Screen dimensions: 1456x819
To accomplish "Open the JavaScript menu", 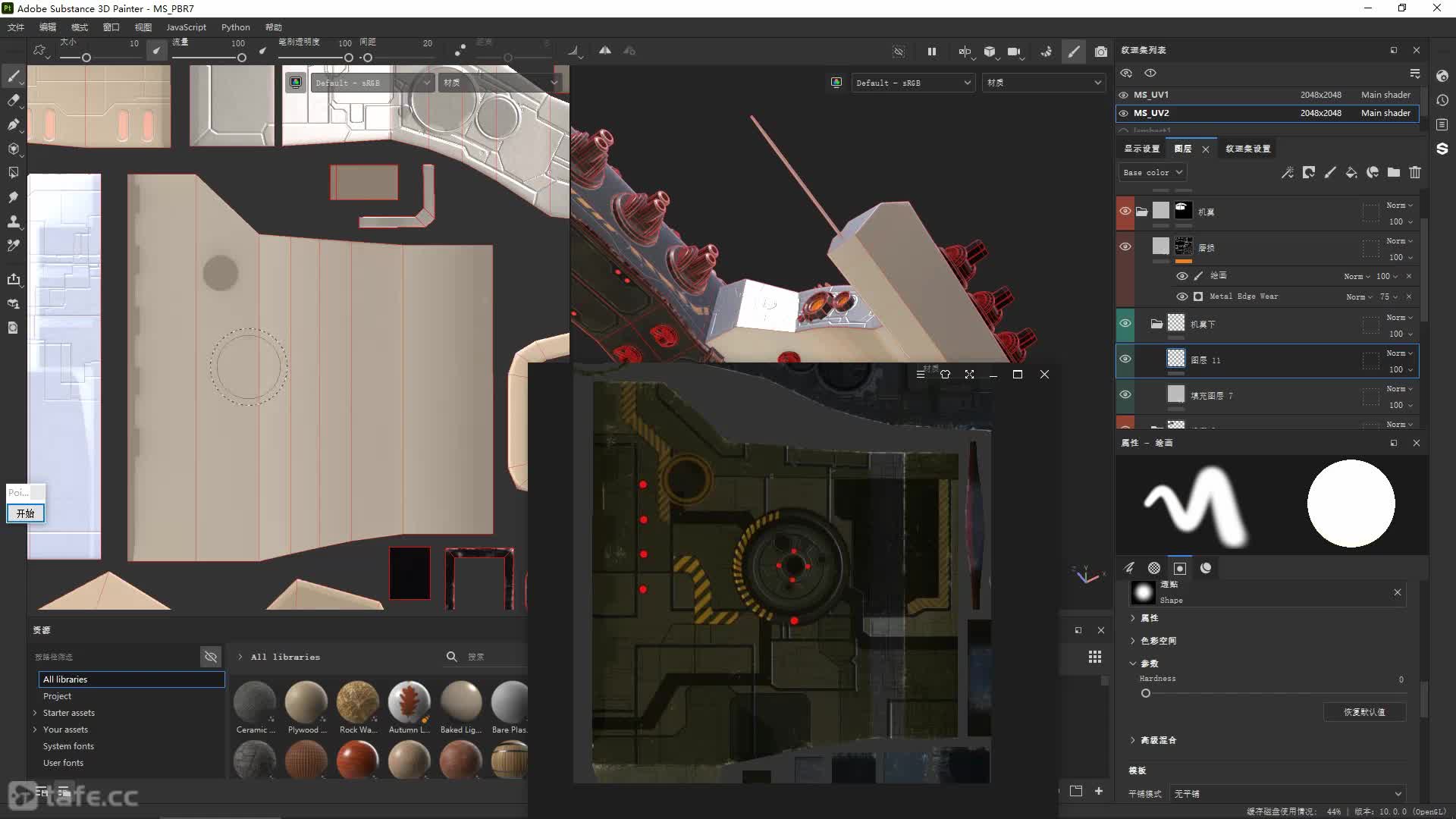I will tap(186, 27).
